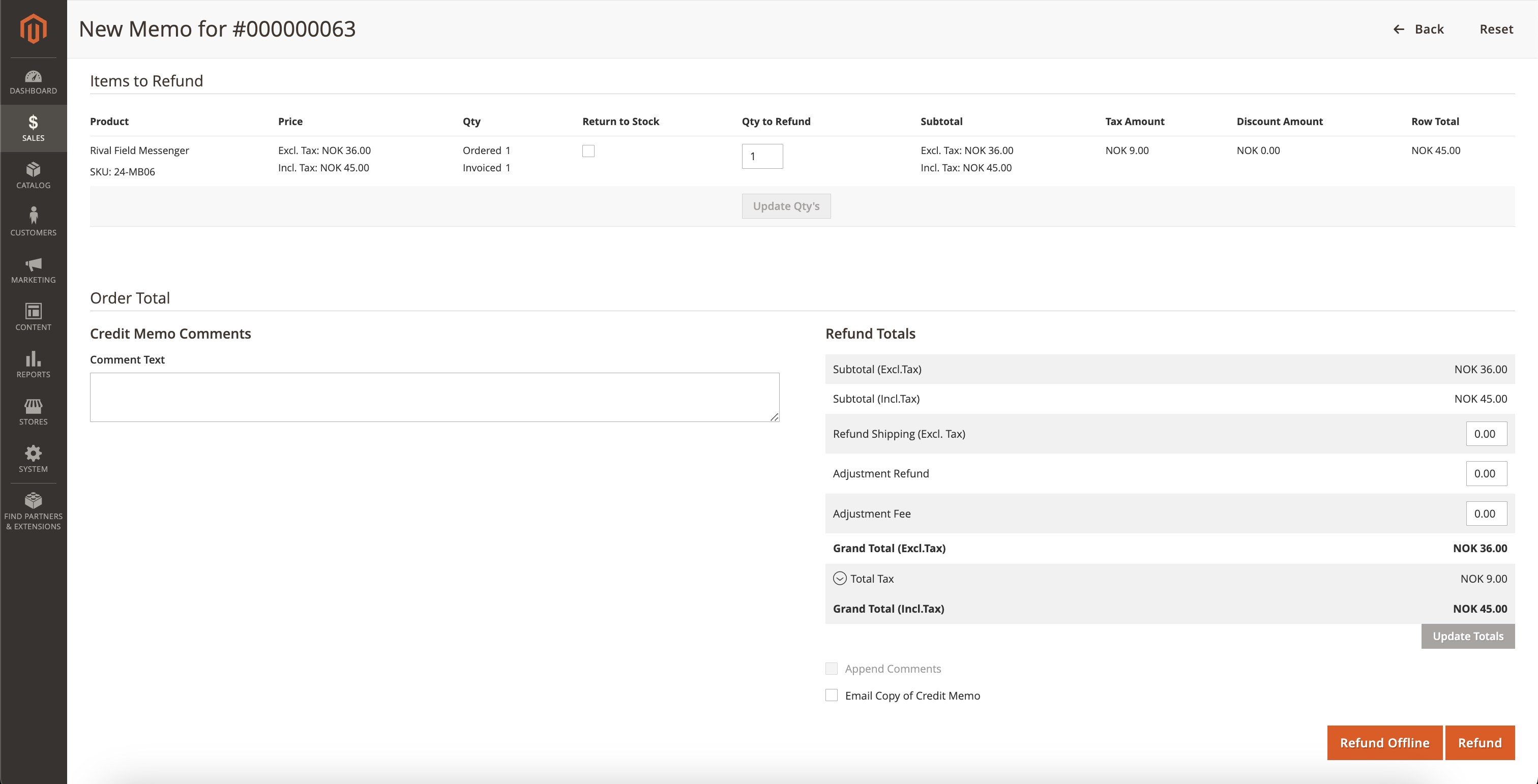The width and height of the screenshot is (1538, 784).
Task: Click the Update Qty's button
Action: point(786,206)
